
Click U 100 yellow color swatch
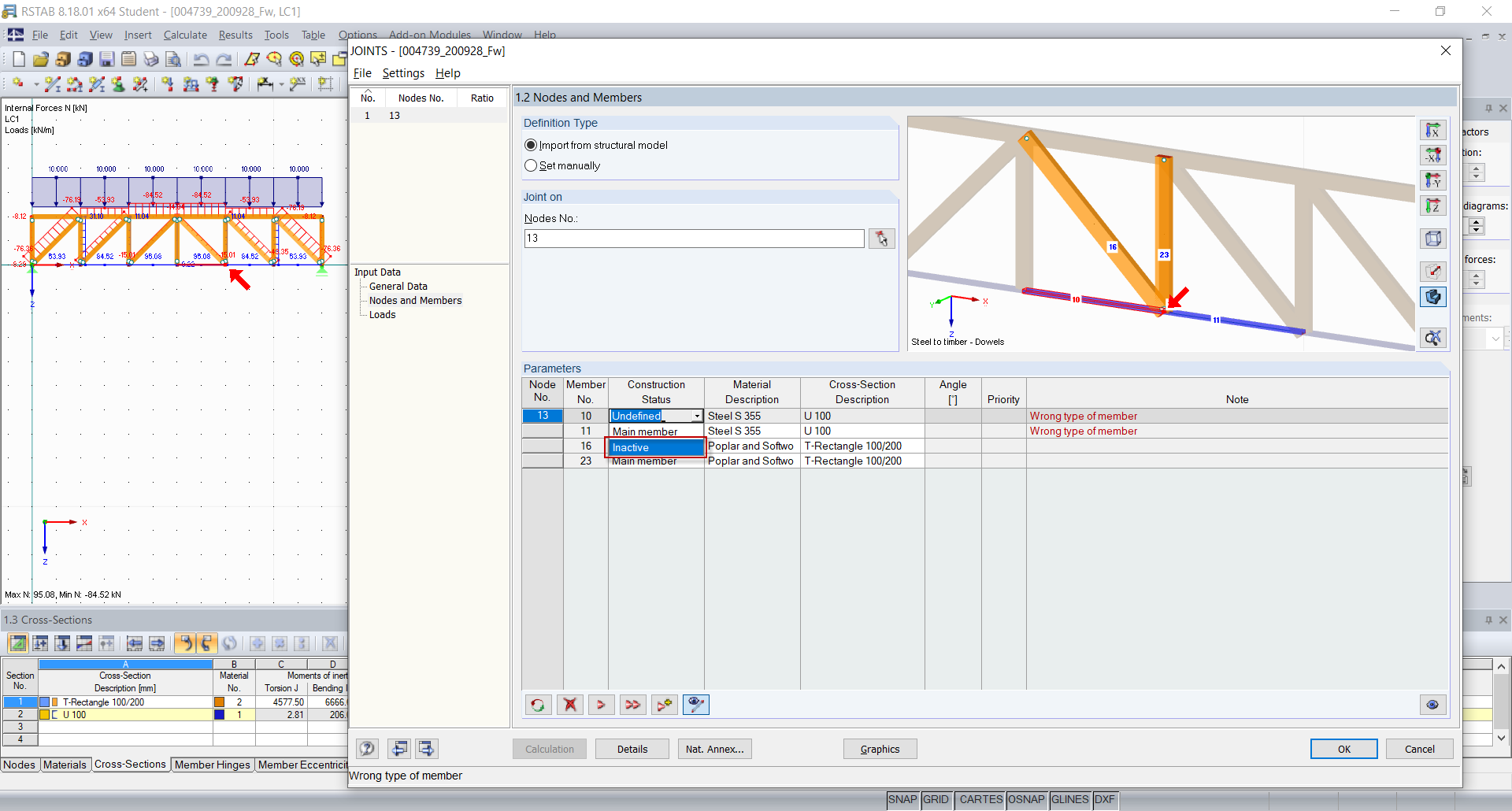click(45, 715)
